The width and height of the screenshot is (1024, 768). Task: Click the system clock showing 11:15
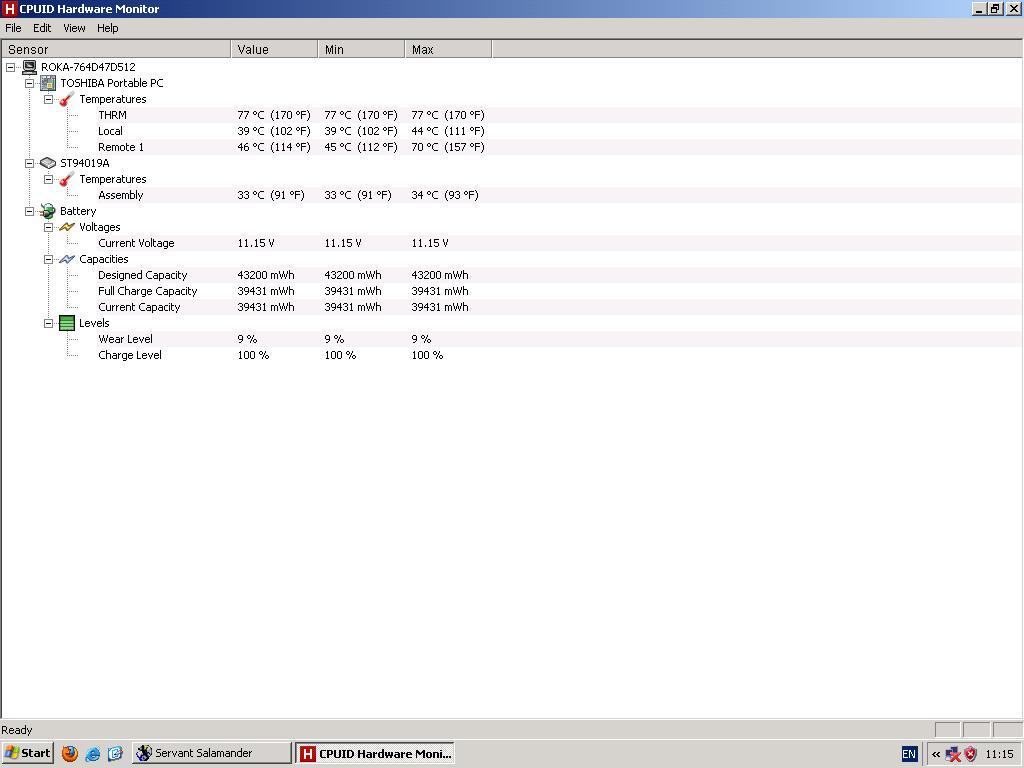999,754
